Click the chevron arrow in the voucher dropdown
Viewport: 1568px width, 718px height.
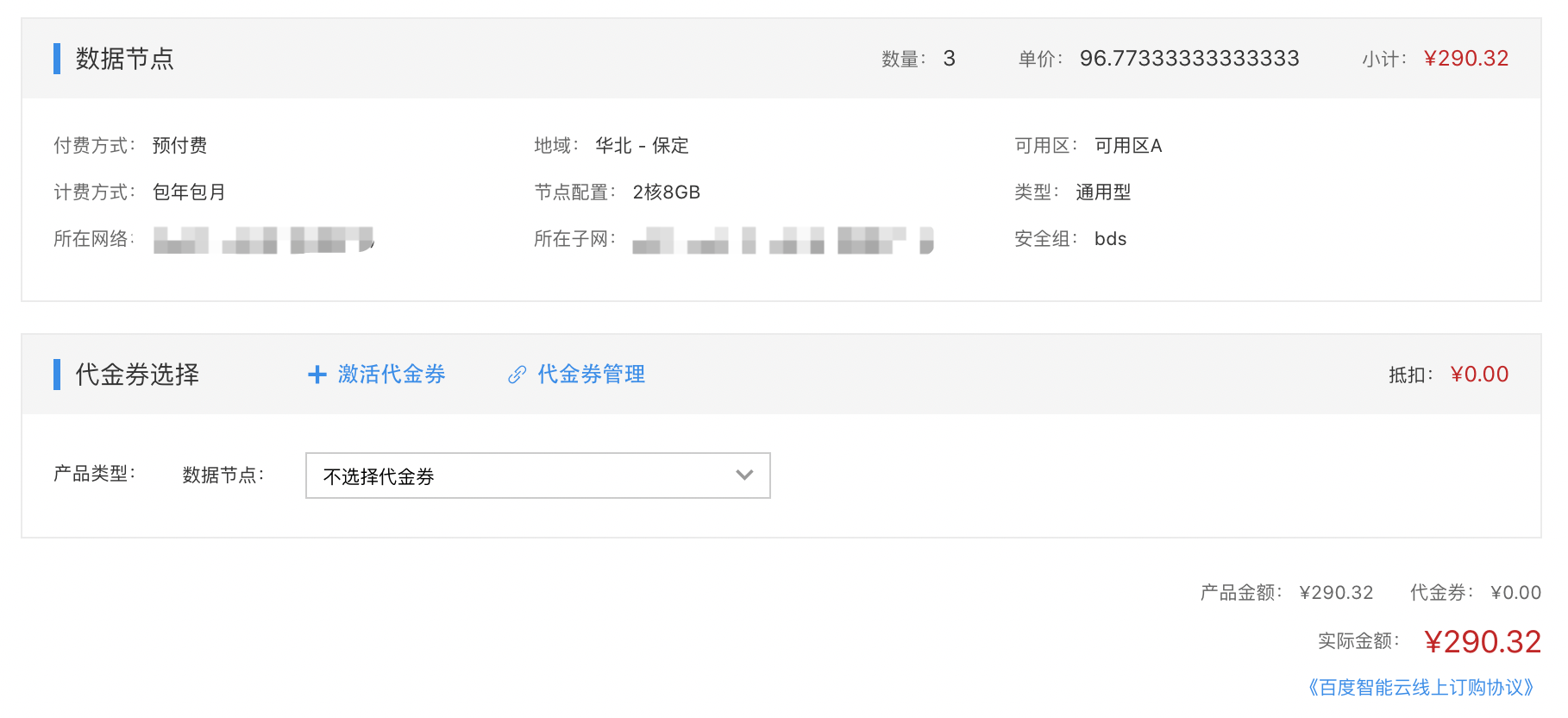click(744, 476)
